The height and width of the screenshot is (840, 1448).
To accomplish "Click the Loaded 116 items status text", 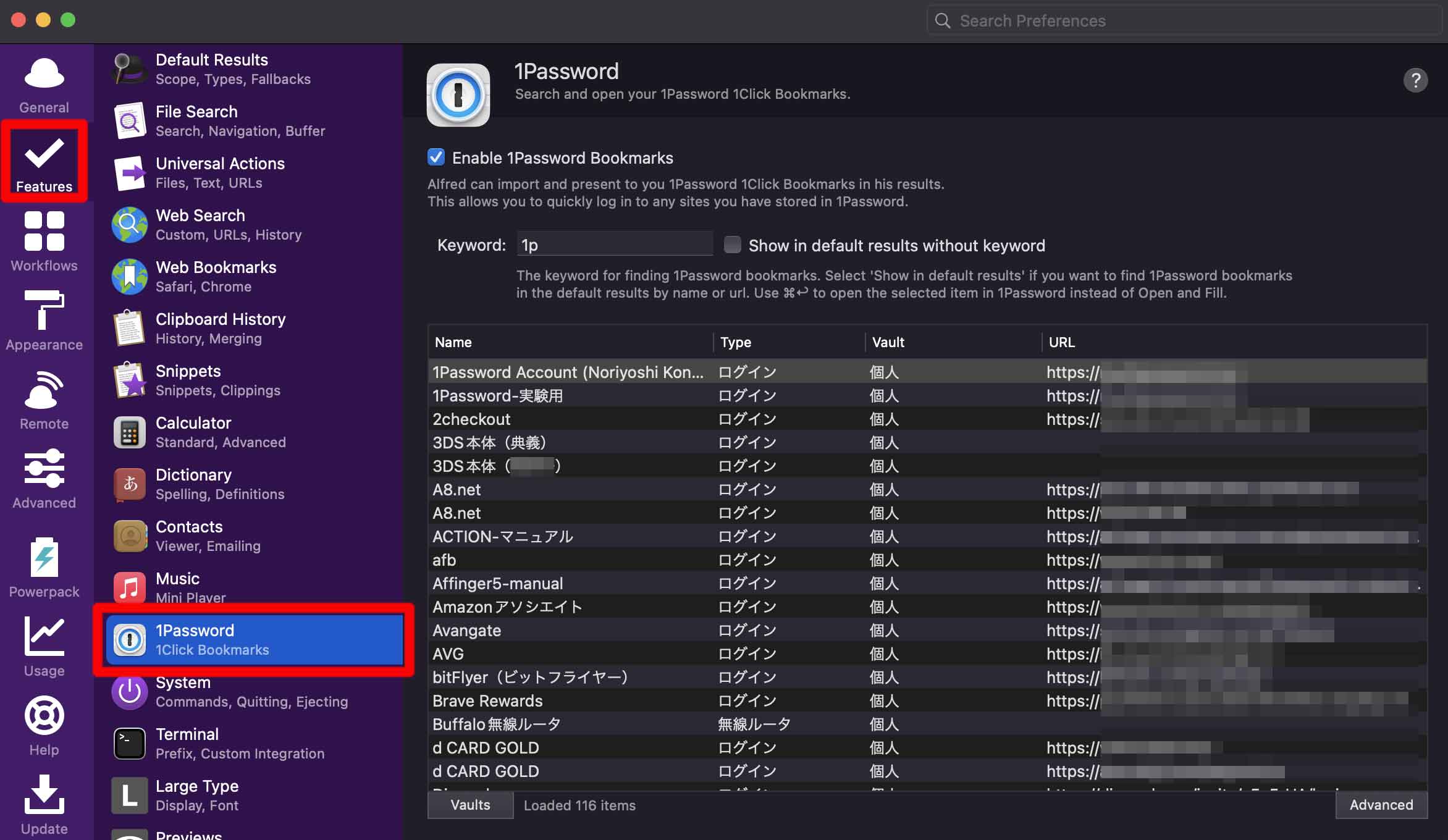I will point(579,805).
